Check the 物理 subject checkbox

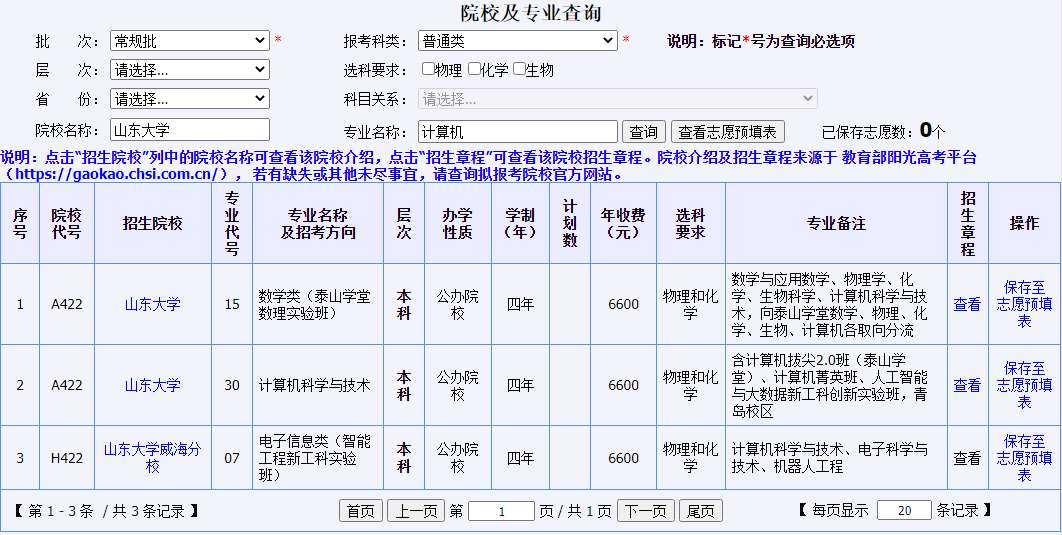click(x=428, y=70)
